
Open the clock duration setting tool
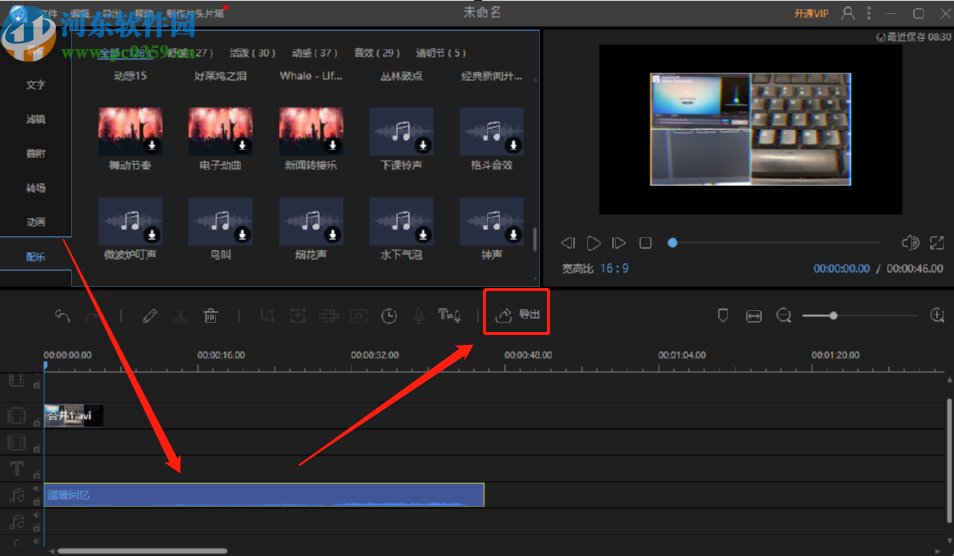point(389,316)
